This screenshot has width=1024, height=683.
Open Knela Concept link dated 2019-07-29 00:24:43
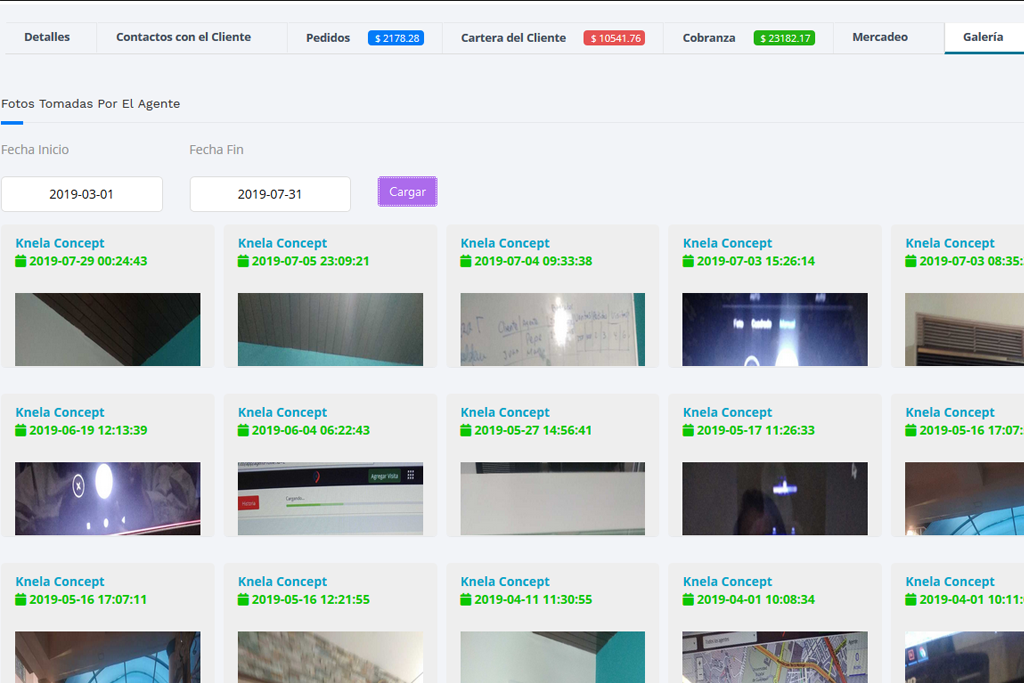pos(60,243)
